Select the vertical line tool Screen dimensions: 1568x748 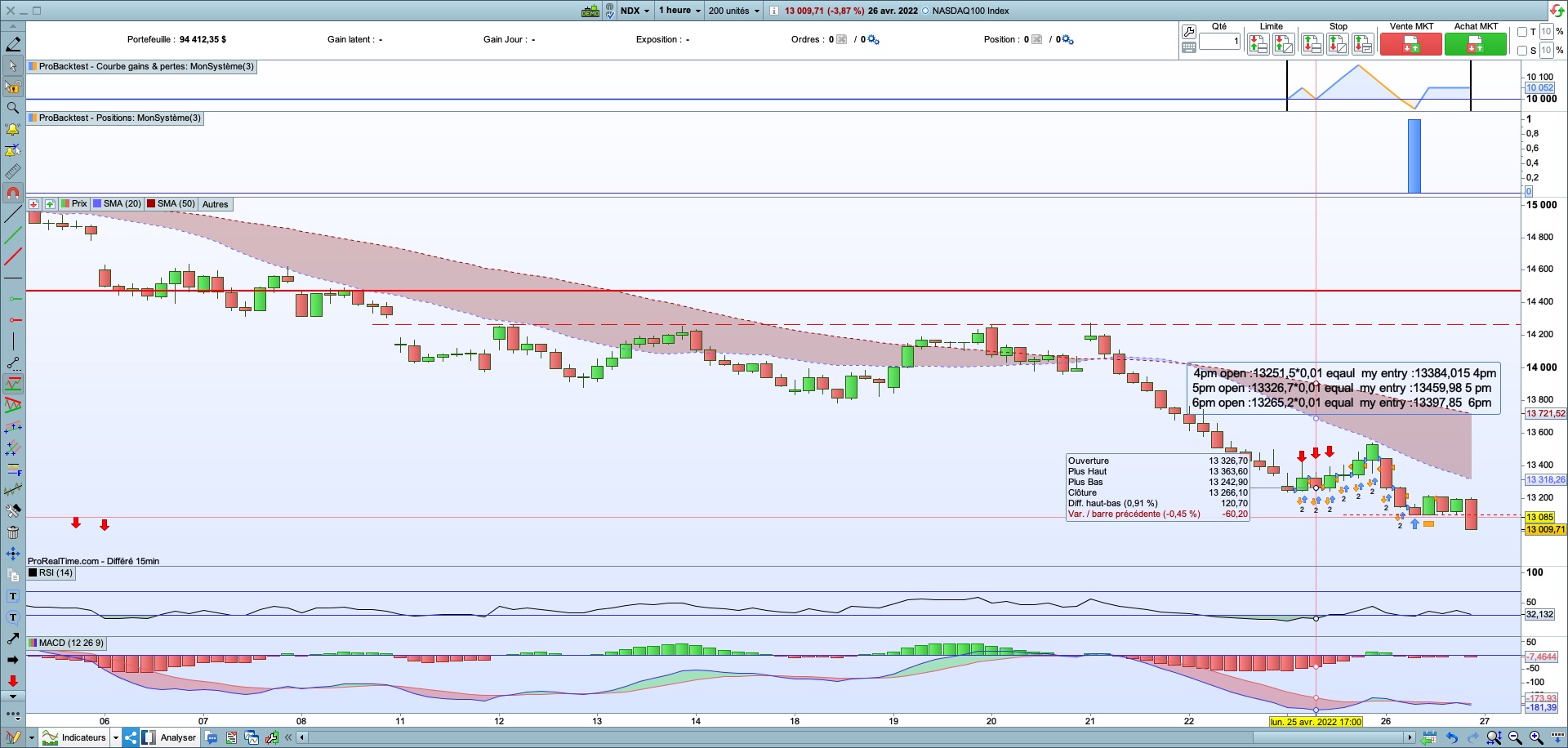click(x=13, y=341)
